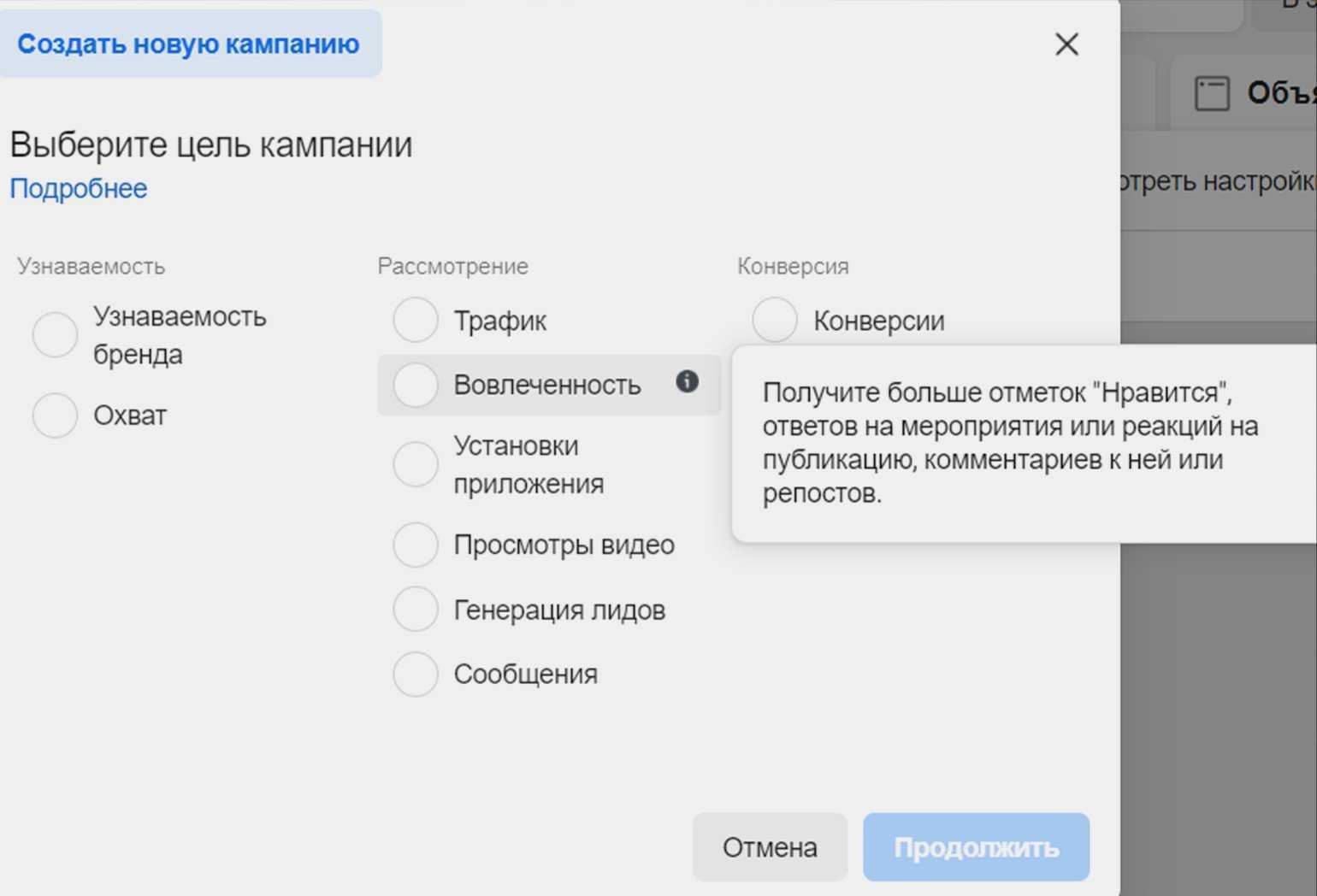Select Трафик as campaign objective

pyautogui.click(x=416, y=321)
